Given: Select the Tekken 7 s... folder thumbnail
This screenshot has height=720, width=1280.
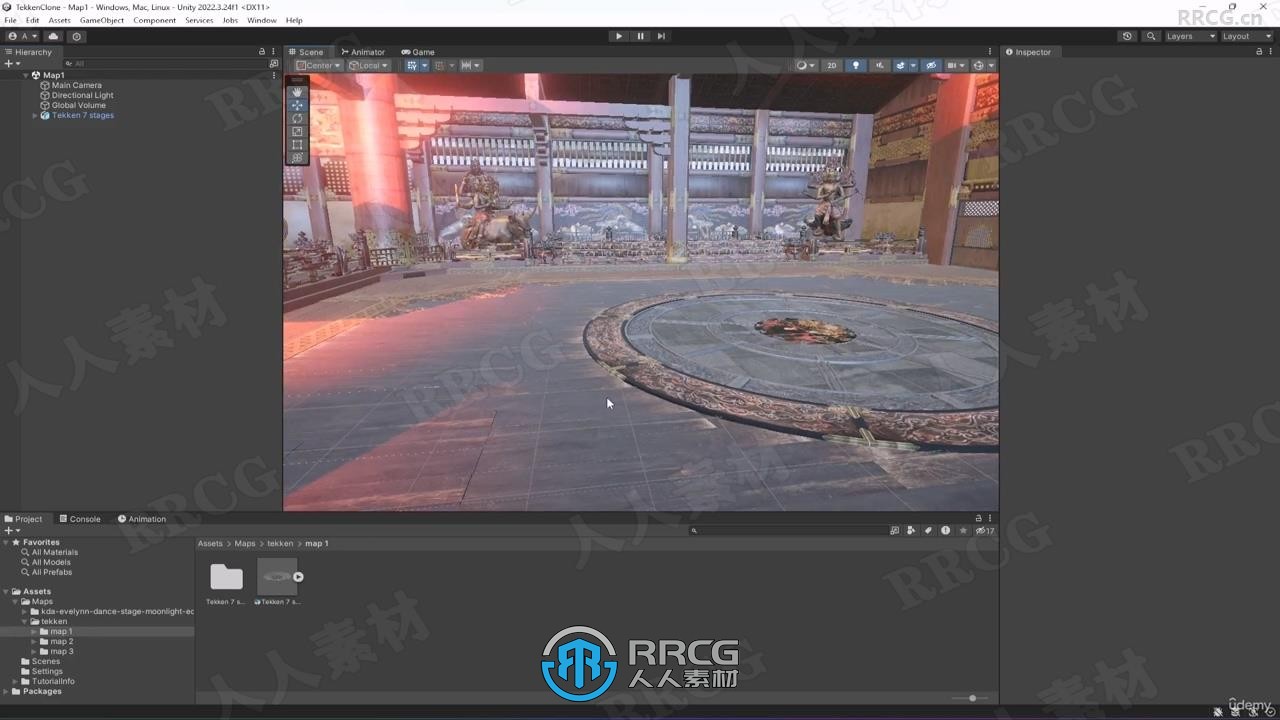Looking at the screenshot, I should (226, 577).
